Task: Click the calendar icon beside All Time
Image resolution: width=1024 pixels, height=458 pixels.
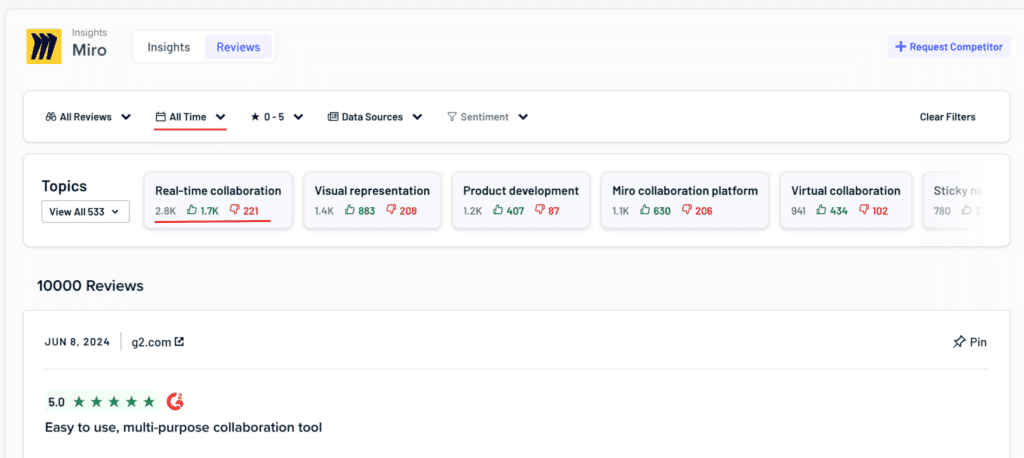Action: tap(161, 117)
